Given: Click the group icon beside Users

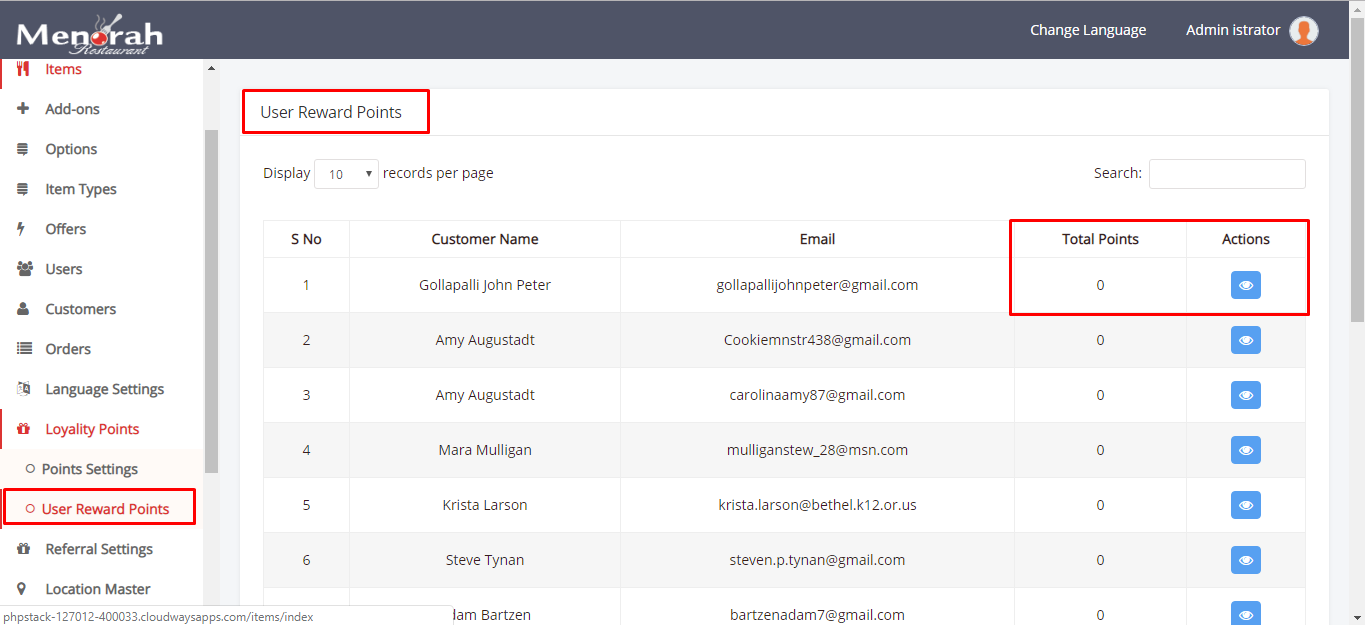Looking at the screenshot, I should click(x=24, y=269).
